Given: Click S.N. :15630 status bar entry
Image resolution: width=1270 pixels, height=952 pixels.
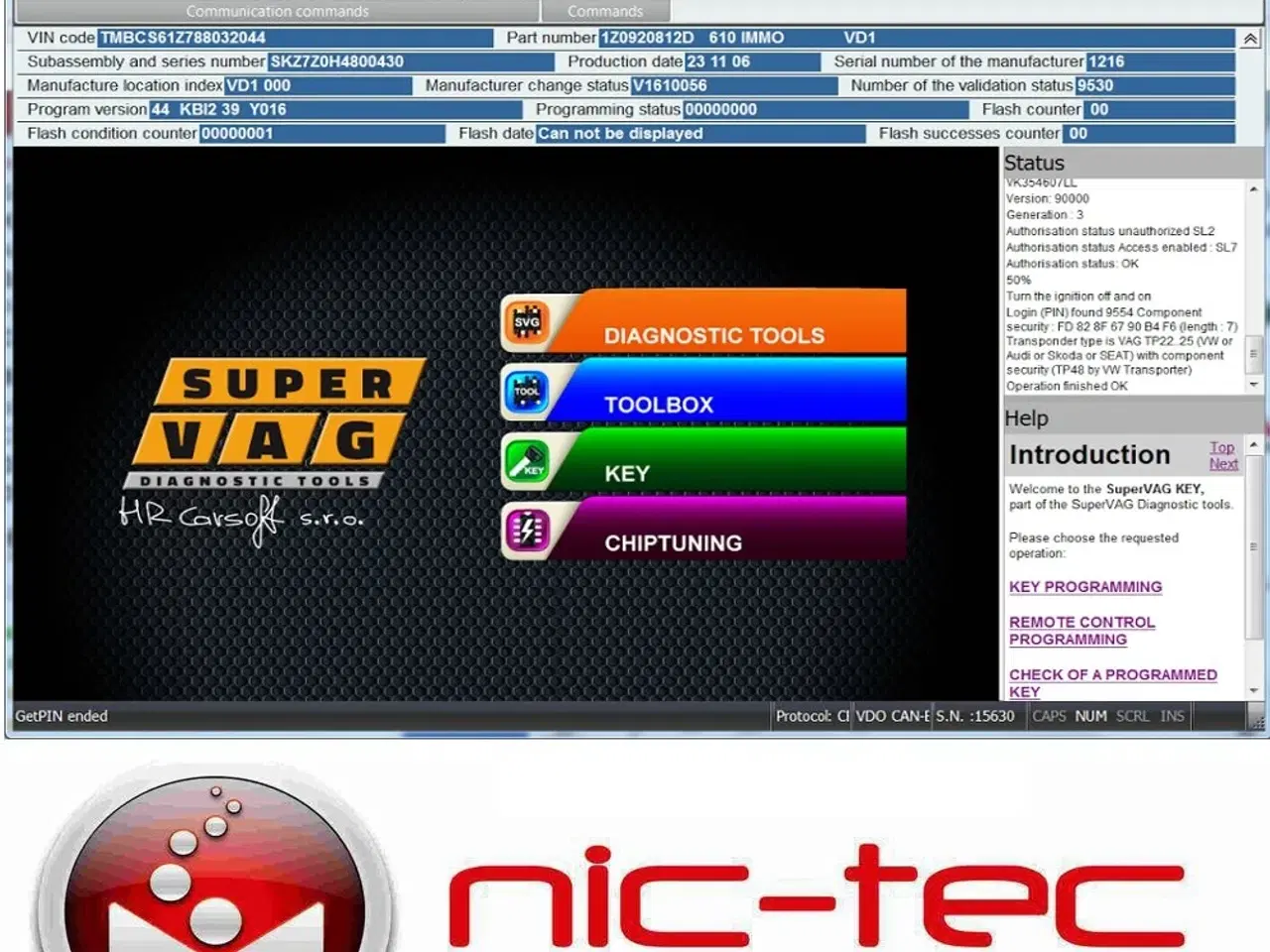Looking at the screenshot, I should click(x=975, y=716).
